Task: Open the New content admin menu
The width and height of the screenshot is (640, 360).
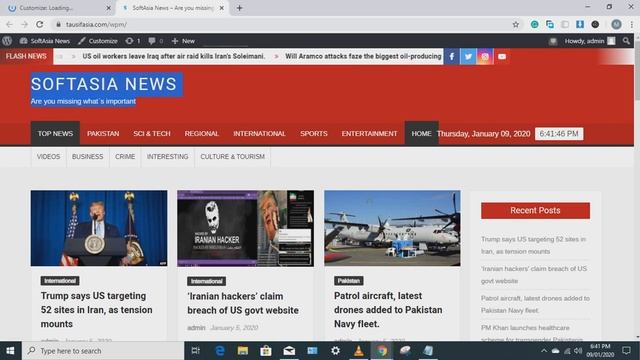Action: pos(183,41)
